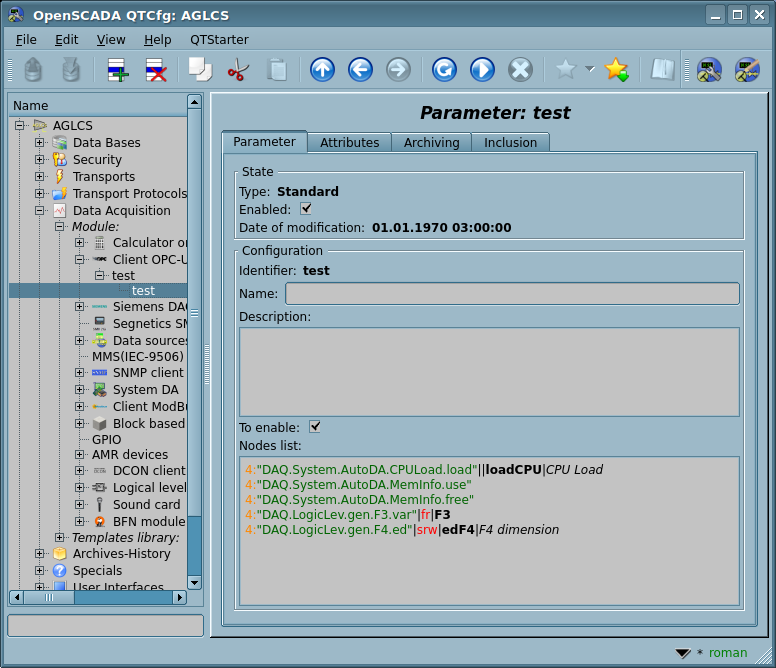
Task: Click the Delete item toolbar icon
Action: (x=156, y=69)
